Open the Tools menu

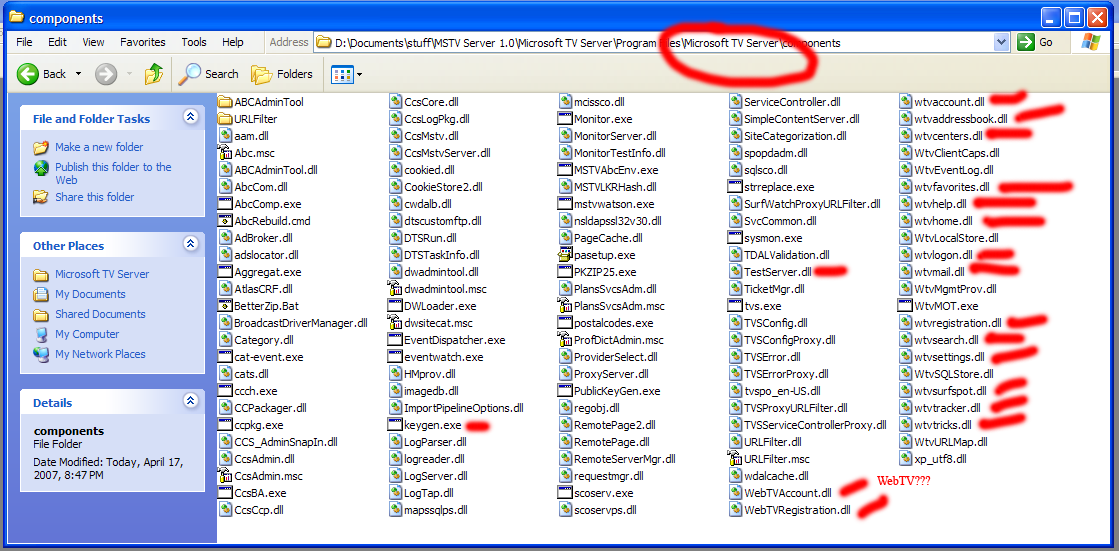194,43
